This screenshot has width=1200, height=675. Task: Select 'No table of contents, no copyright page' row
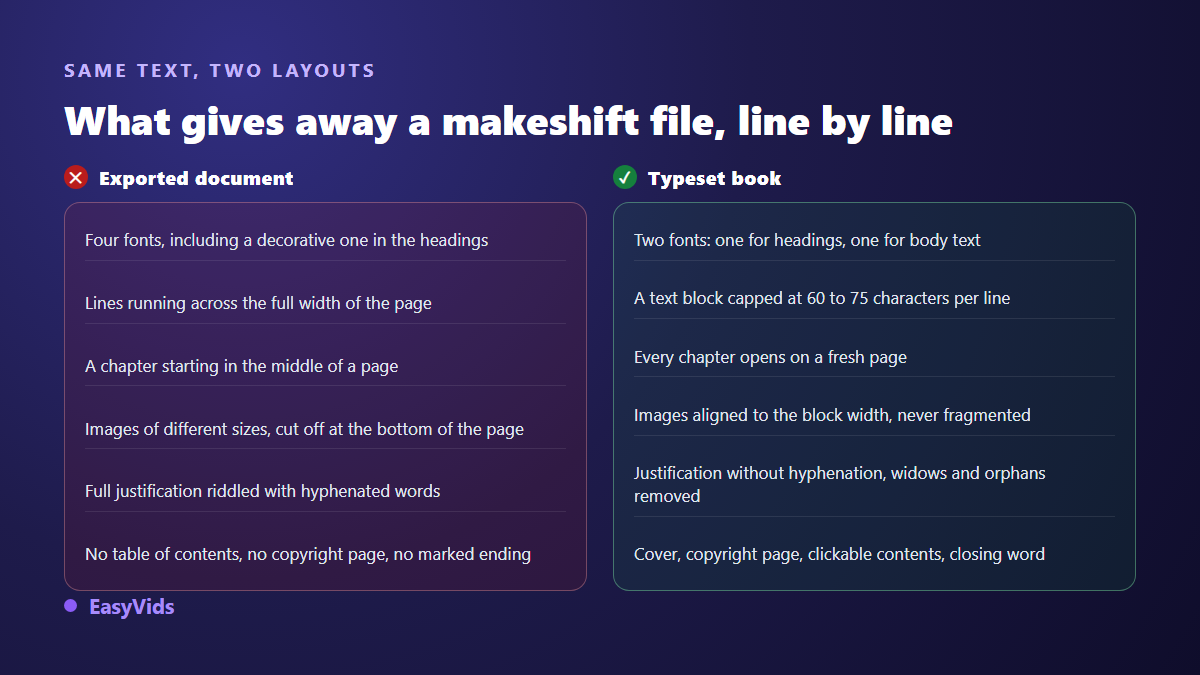325,554
